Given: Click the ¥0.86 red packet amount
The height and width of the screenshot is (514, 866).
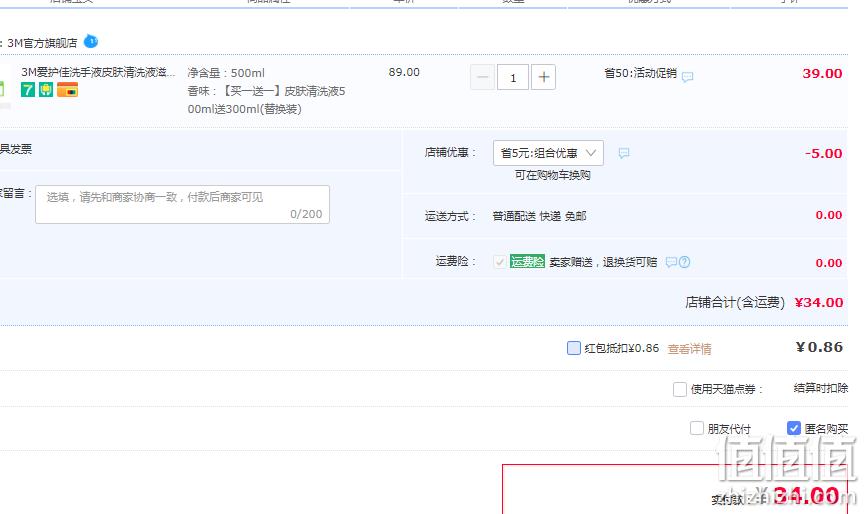Looking at the screenshot, I should [819, 347].
